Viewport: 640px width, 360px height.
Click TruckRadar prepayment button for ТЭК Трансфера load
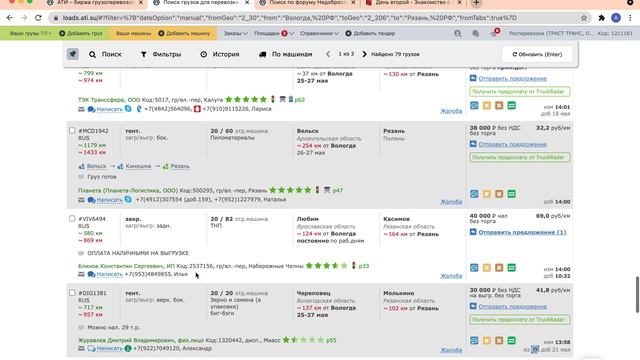point(520,91)
